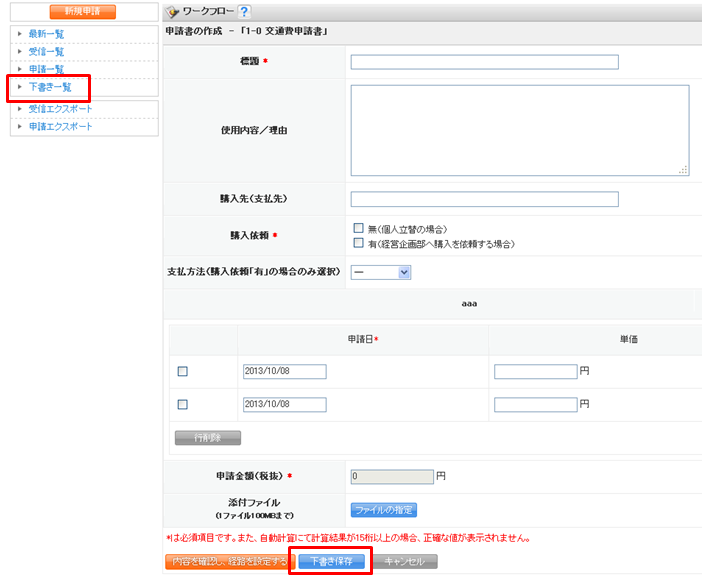
Task: Check the 無(個人立替の場合) checkbox
Action: 358,228
